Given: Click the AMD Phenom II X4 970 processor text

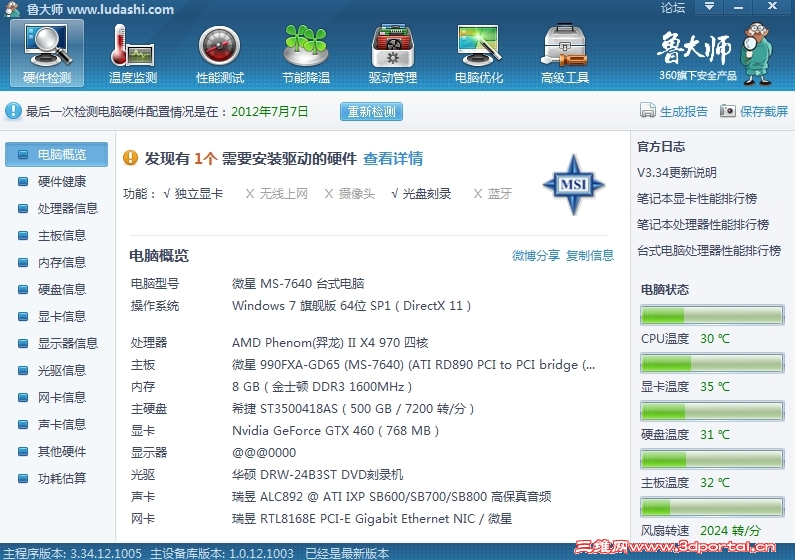Looking at the screenshot, I should (x=330, y=343).
